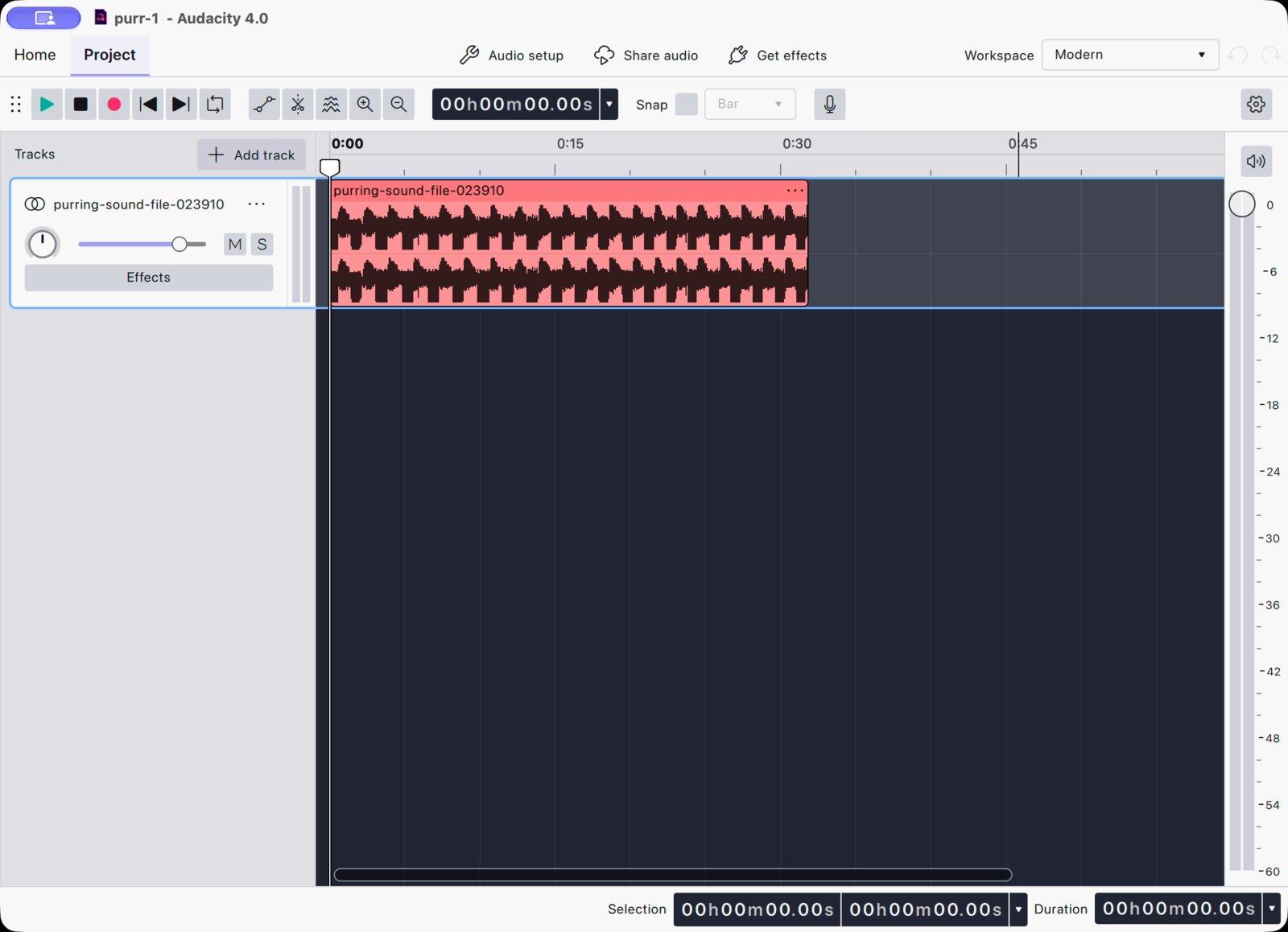Open the toolbar settings gear
1288x932 pixels.
[x=1256, y=104]
